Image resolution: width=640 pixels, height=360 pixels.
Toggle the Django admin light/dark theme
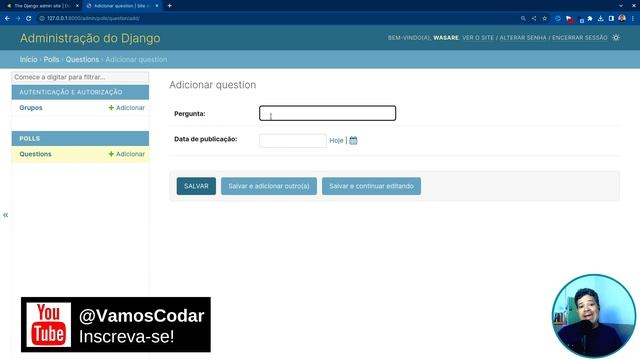click(616, 38)
